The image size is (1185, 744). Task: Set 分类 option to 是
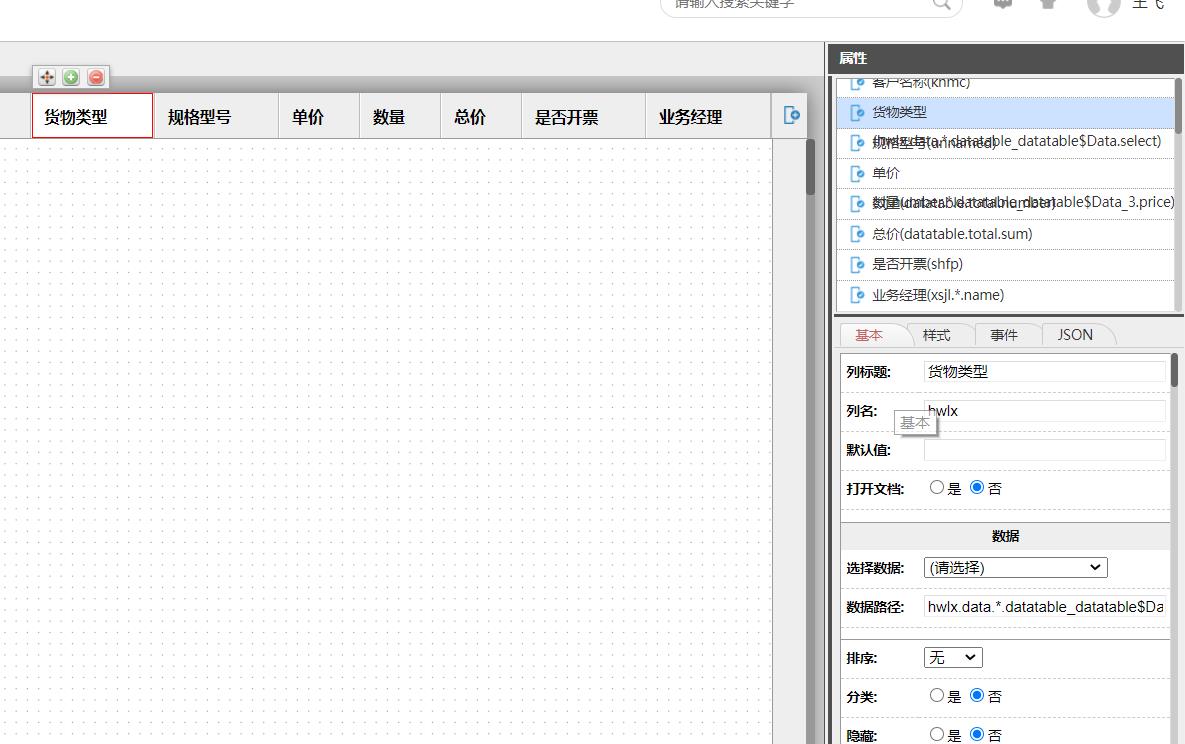tap(937, 696)
